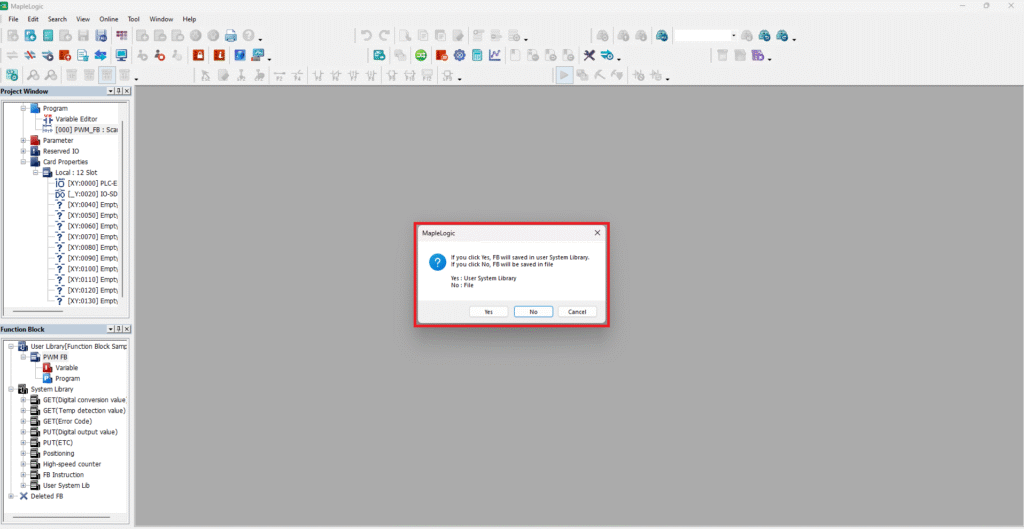Select the User System Lib item

coord(66,485)
